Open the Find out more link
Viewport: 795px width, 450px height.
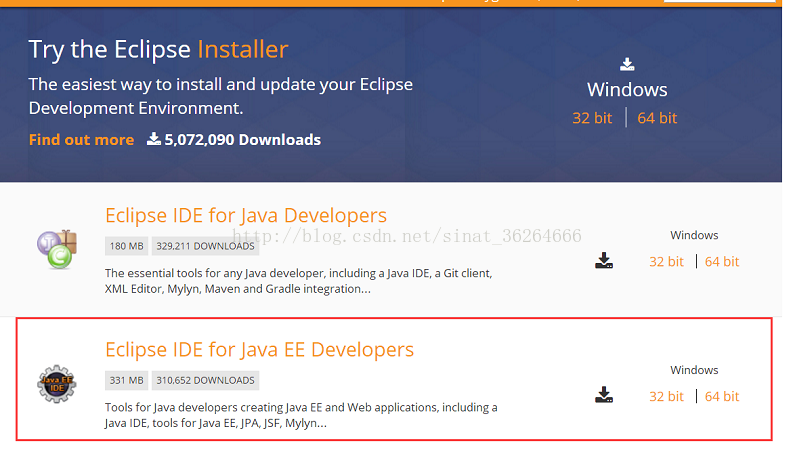[x=81, y=139]
